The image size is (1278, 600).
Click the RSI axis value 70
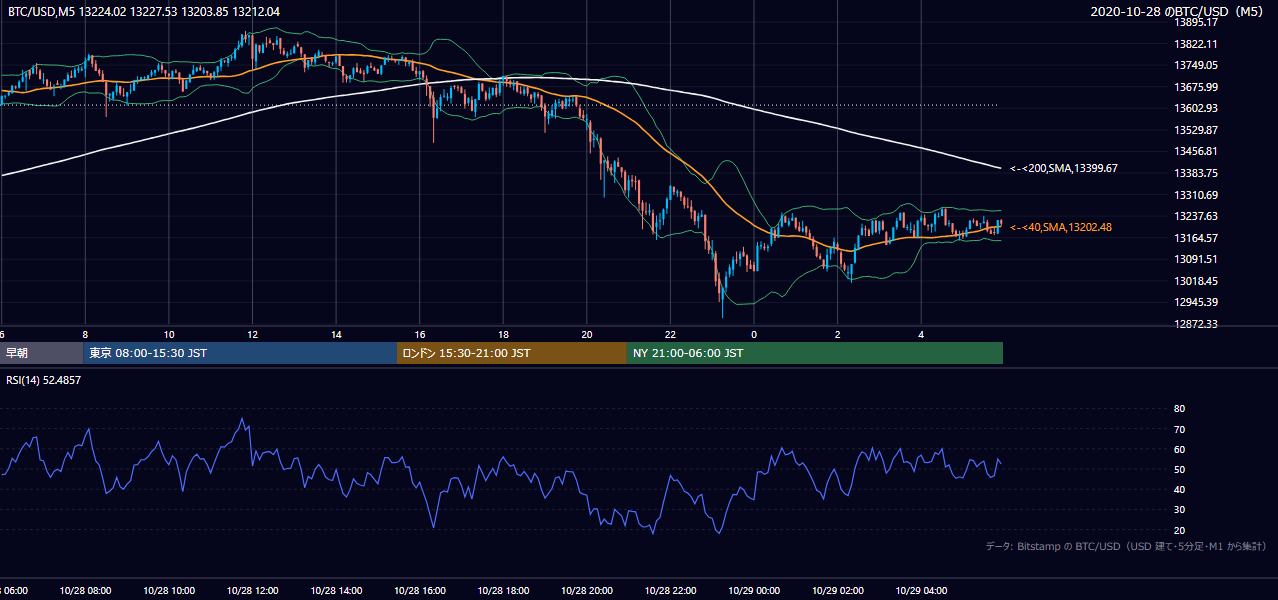click(x=1179, y=429)
